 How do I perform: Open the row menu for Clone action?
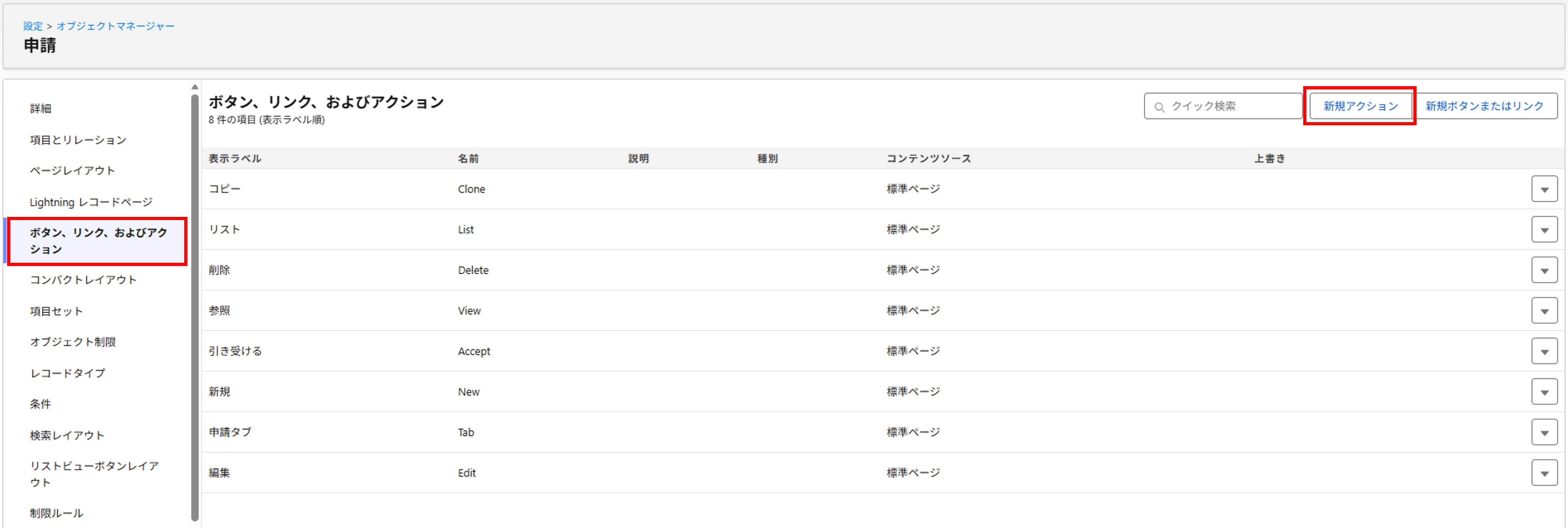pos(1544,189)
